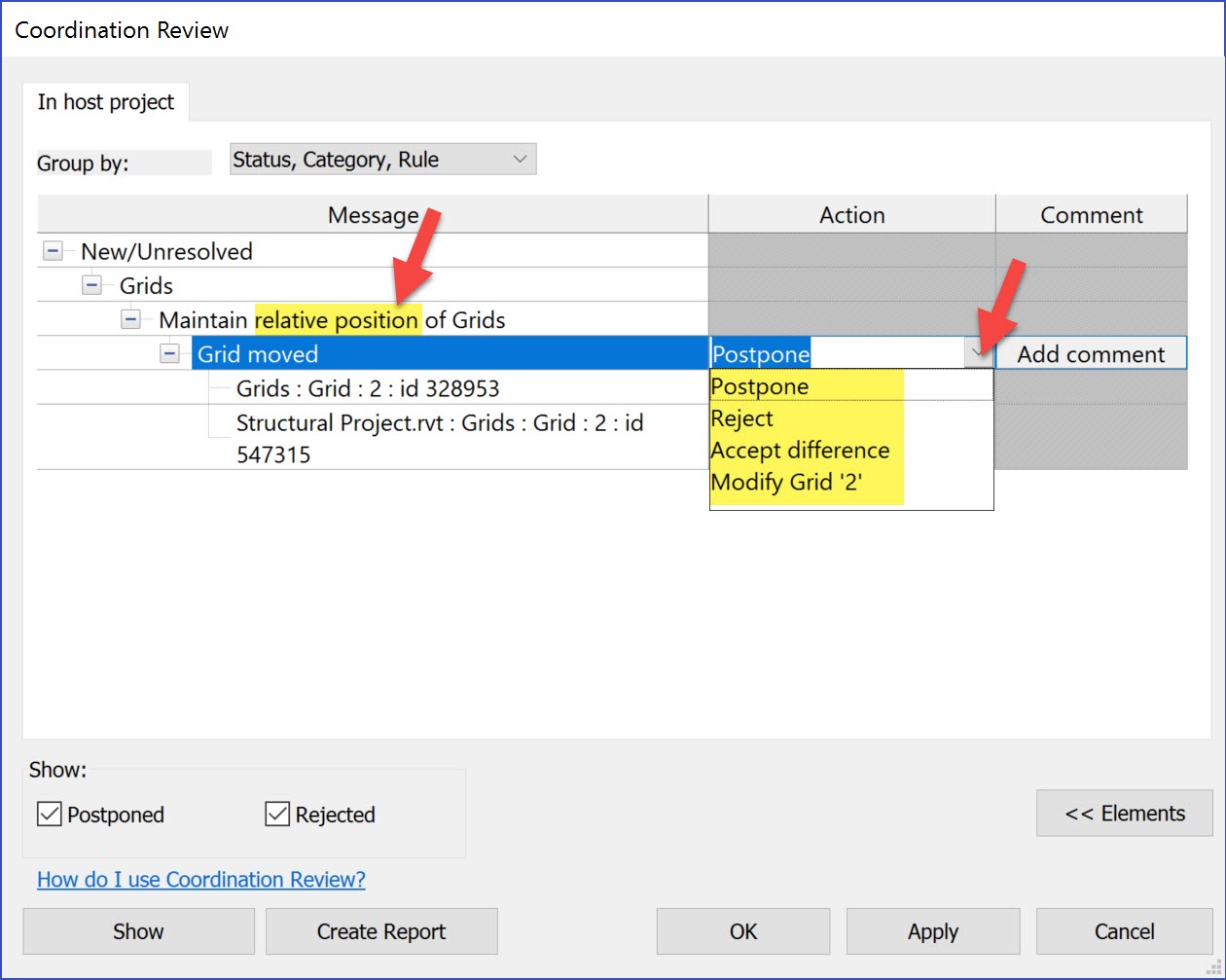
Task: Collapse the Grids category node
Action: point(91,284)
